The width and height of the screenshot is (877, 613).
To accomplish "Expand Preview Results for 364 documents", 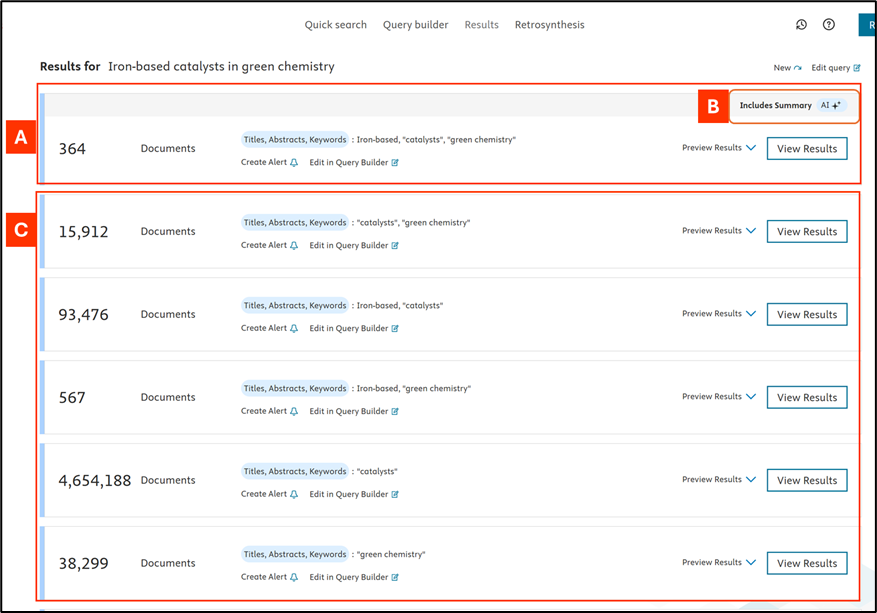I will tap(750, 148).
